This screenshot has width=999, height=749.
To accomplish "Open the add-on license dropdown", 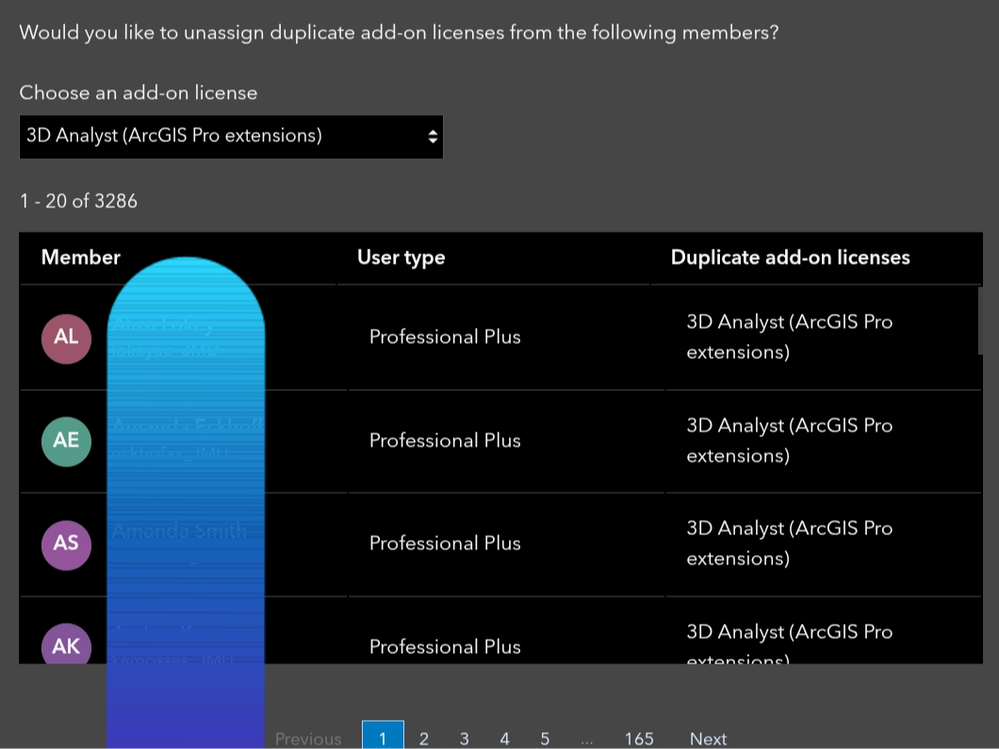I will pos(230,136).
